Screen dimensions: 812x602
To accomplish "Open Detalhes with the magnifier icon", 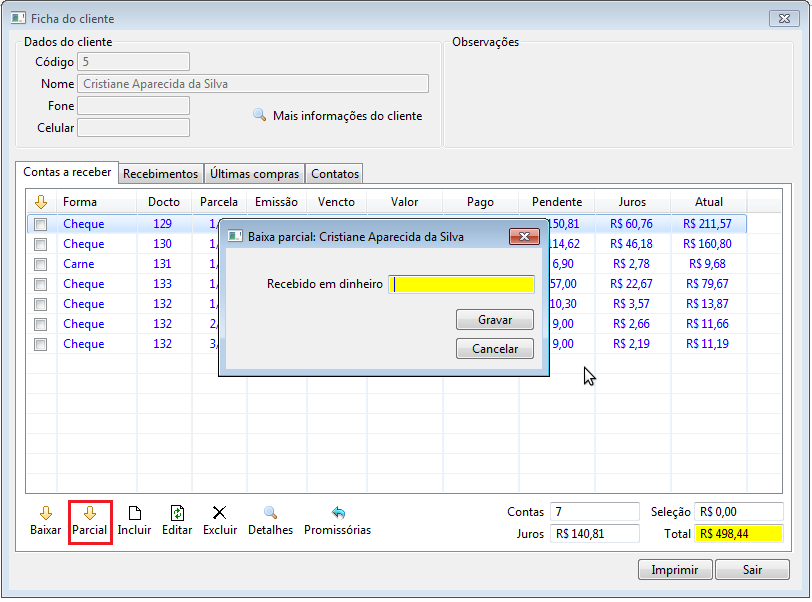I will point(270,513).
